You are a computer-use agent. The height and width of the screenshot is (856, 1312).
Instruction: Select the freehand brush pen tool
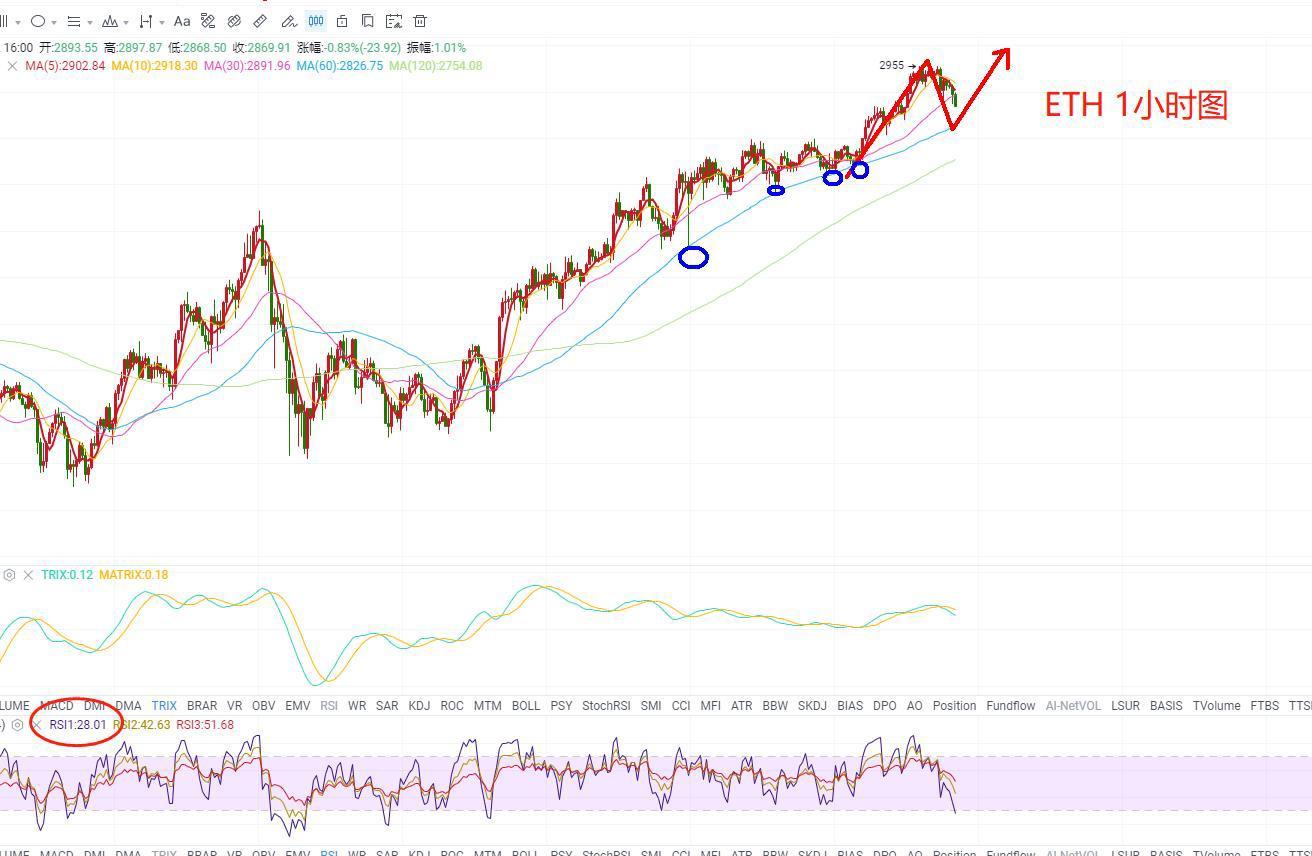pos(288,21)
